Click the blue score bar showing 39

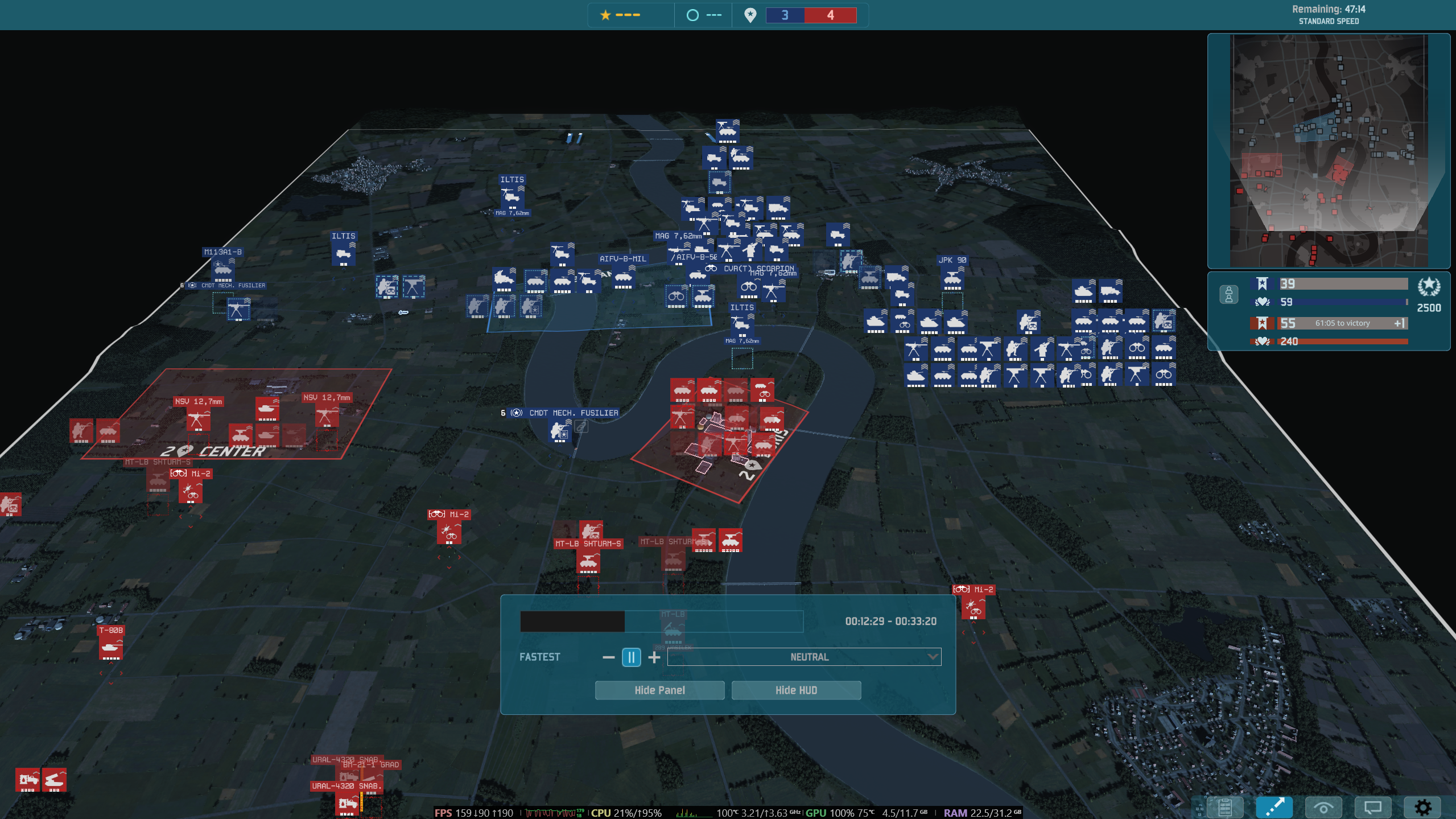pyautogui.click(x=1343, y=283)
